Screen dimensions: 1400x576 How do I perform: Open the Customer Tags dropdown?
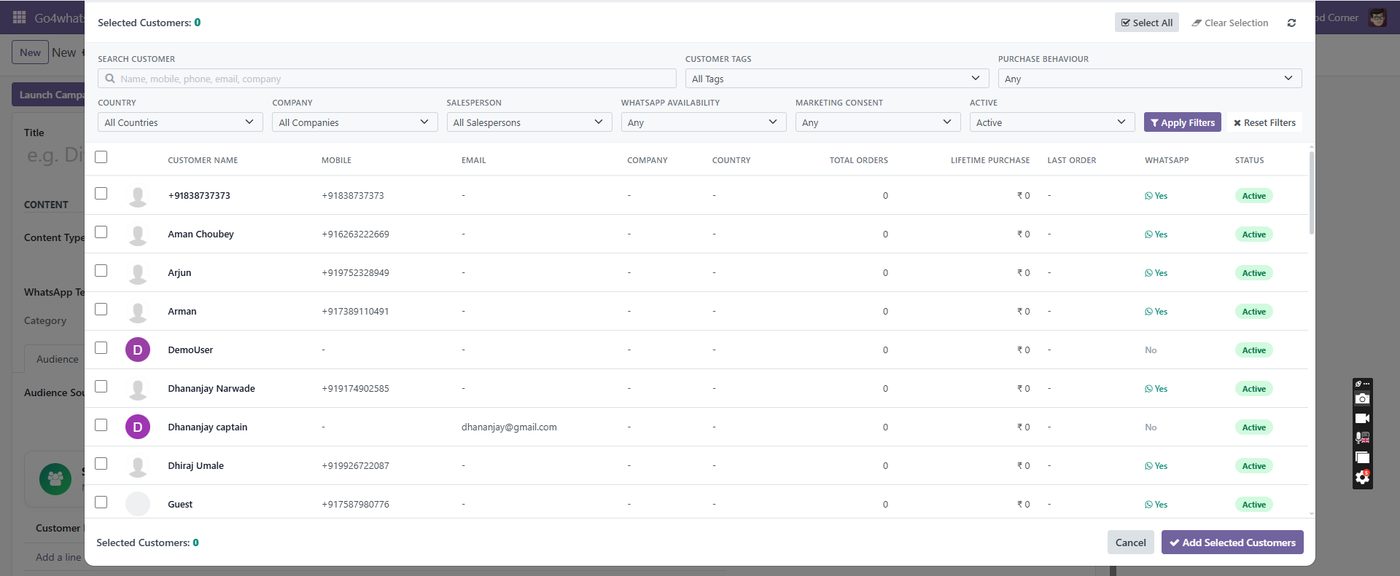[x=837, y=78]
